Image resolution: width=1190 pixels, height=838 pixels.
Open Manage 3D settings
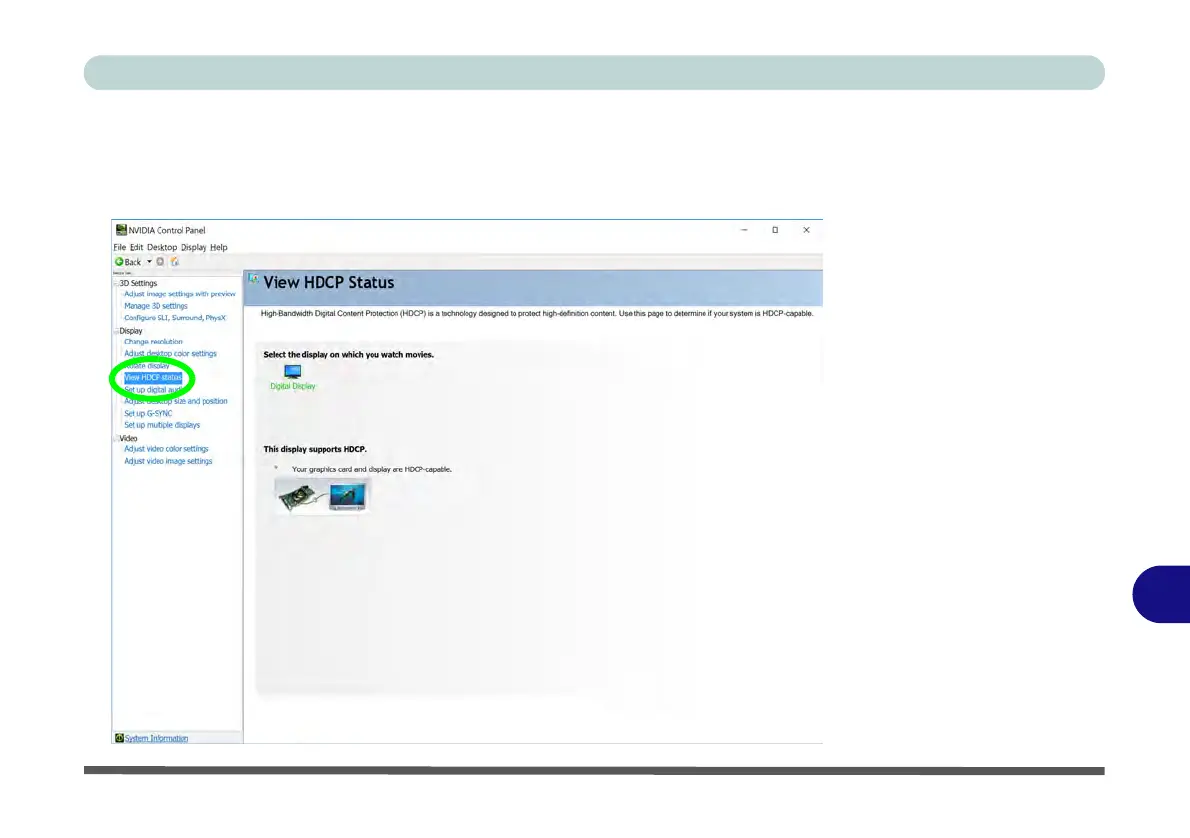156,306
